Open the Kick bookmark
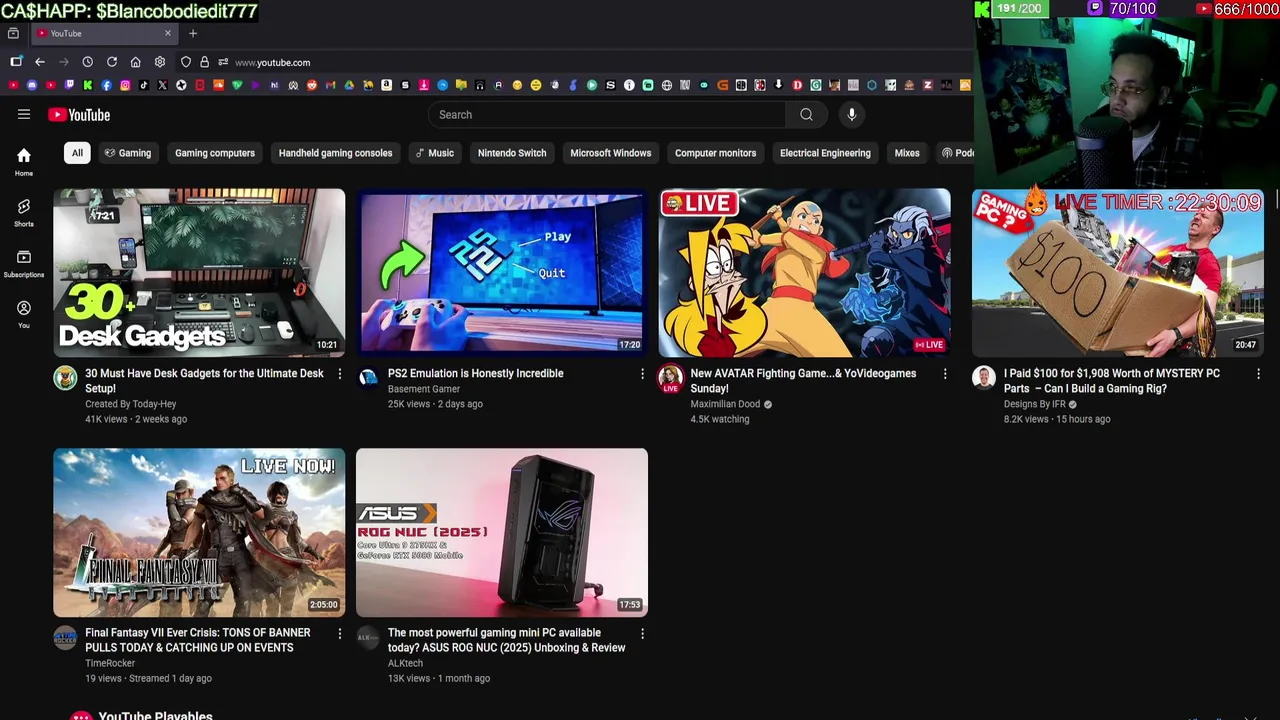Image resolution: width=1280 pixels, height=720 pixels. pos(88,85)
